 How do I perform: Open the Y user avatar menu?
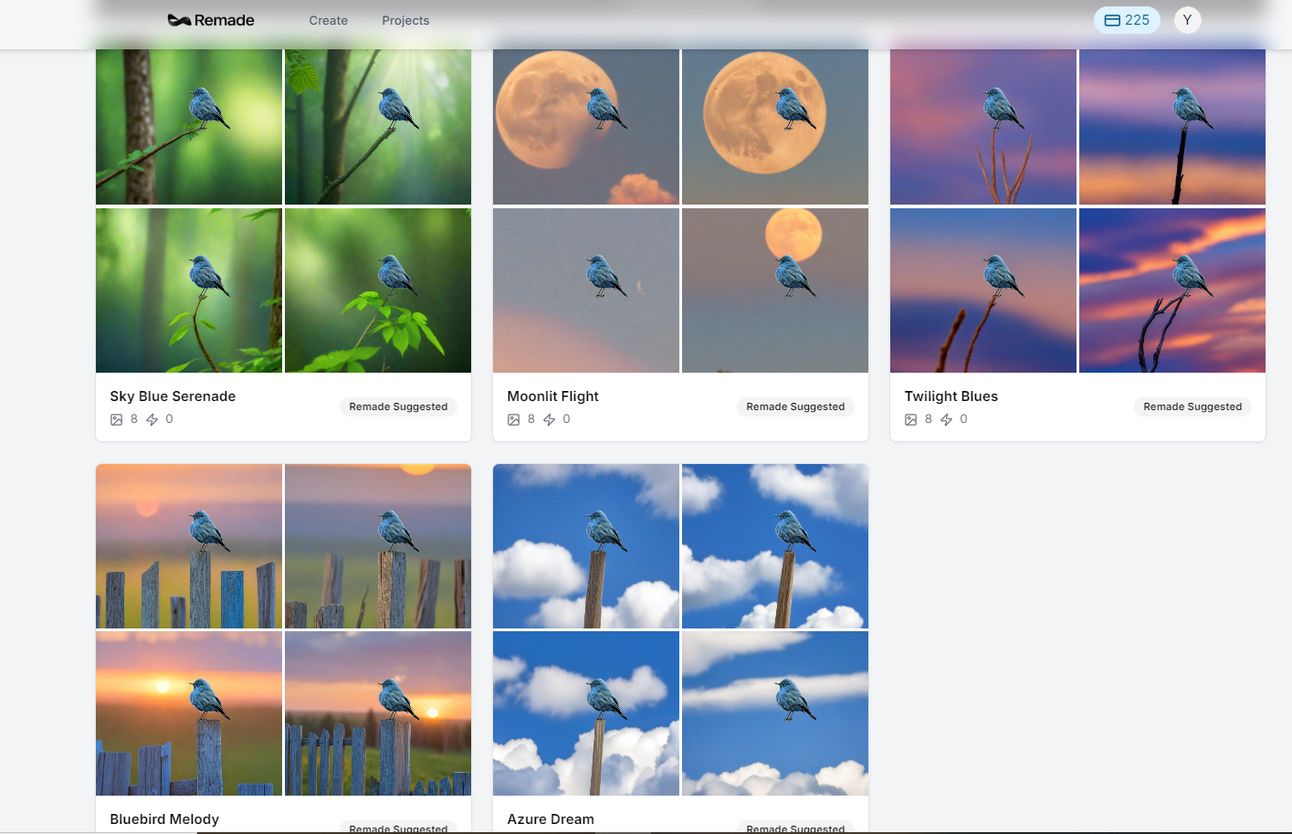point(1187,20)
